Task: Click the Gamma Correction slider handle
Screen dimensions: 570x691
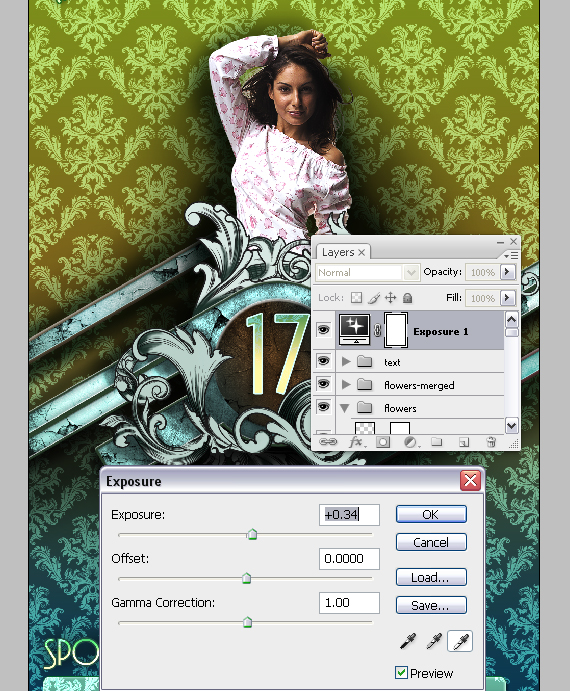Action: (247, 622)
